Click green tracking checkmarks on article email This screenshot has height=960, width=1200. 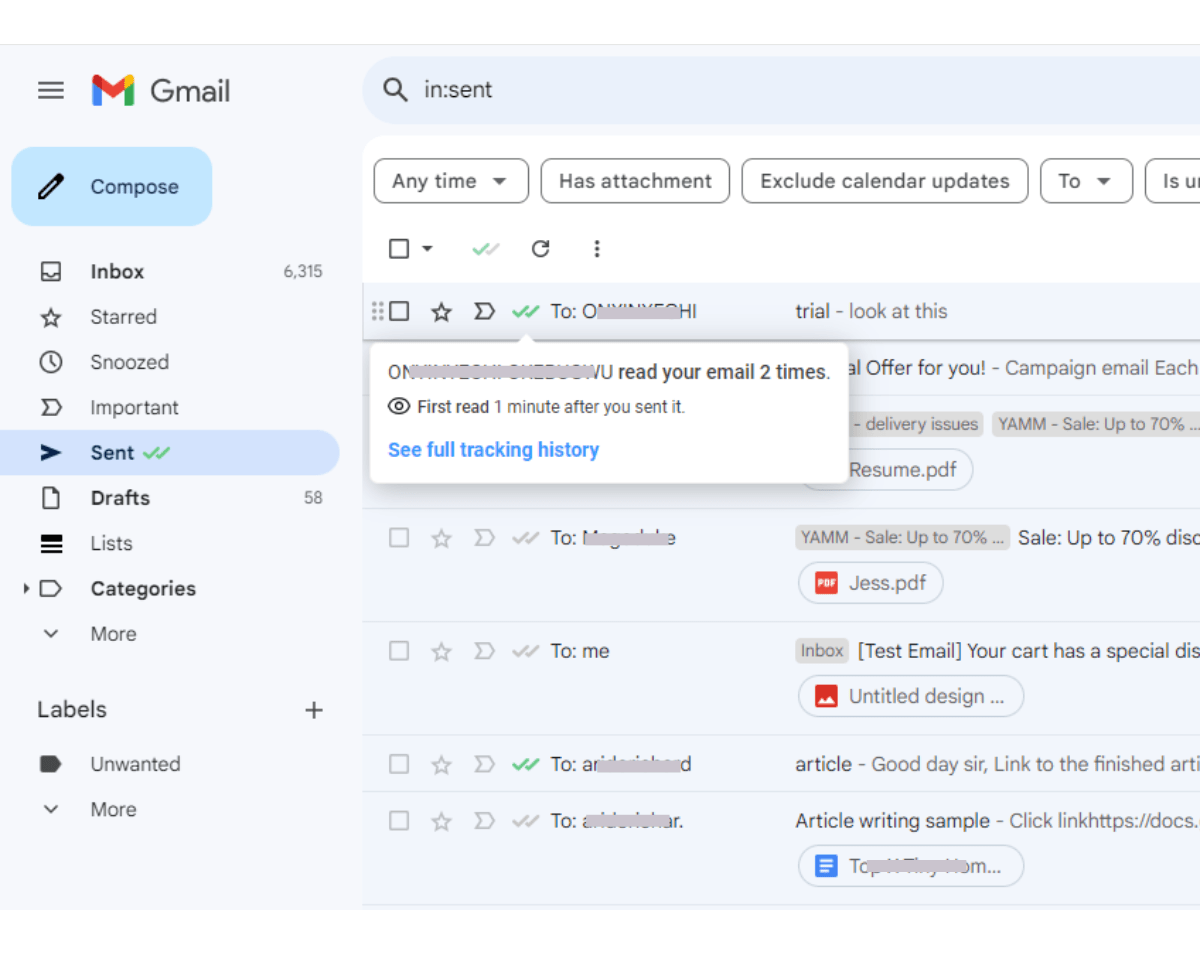pyautogui.click(x=525, y=766)
